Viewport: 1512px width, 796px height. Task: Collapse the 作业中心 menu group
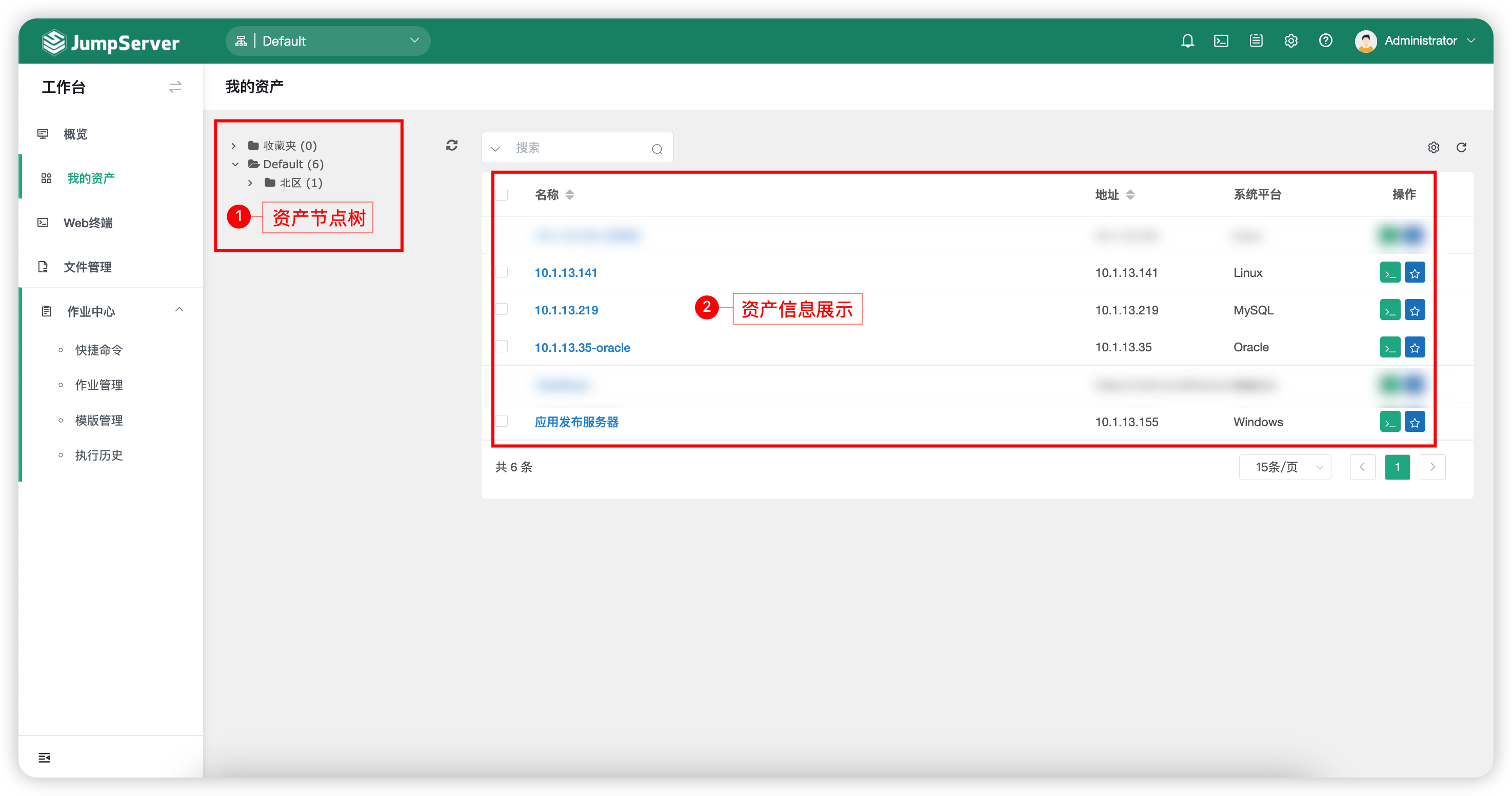pos(179,310)
